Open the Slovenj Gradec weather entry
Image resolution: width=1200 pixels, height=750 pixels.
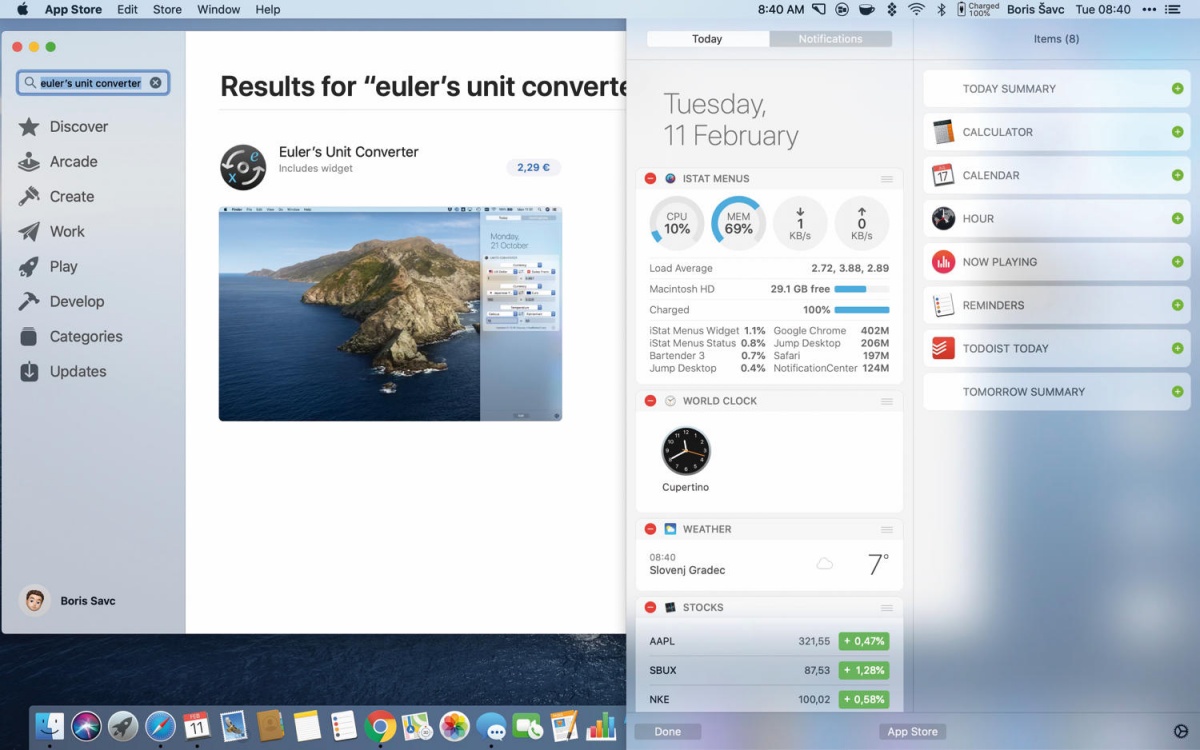[769, 564]
